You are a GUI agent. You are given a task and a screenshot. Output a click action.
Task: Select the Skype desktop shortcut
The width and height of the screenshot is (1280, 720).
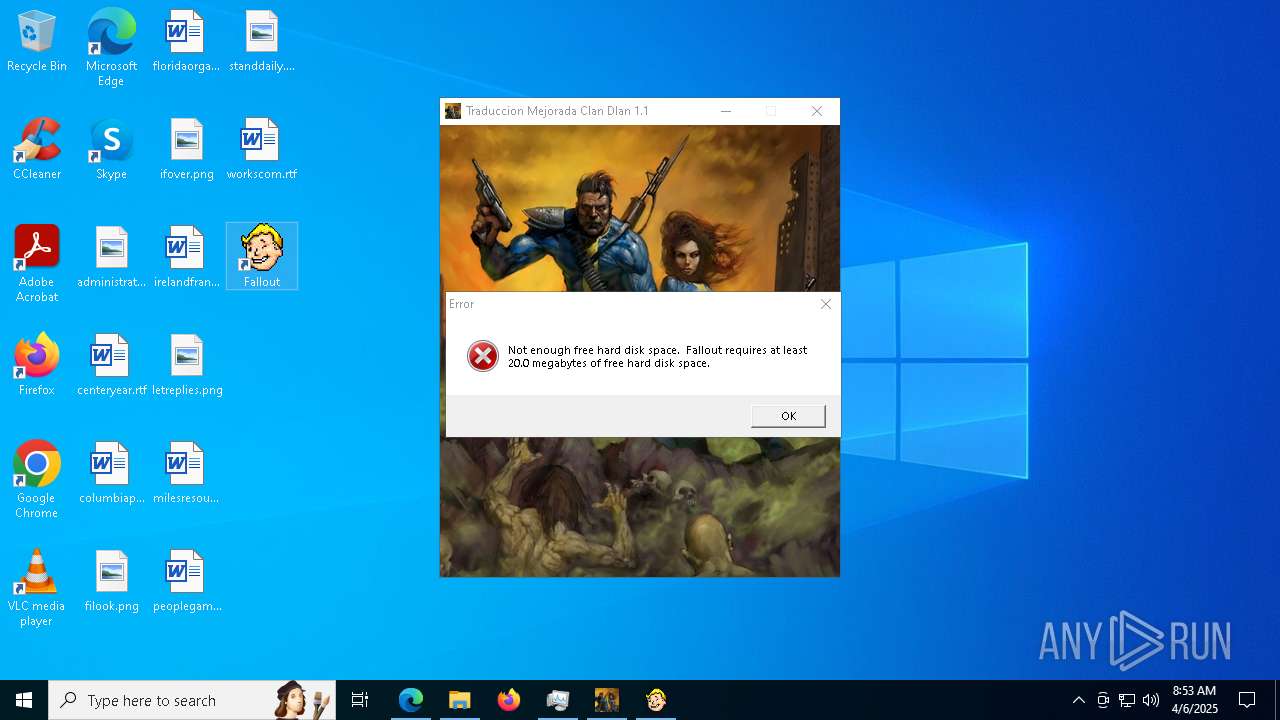pyautogui.click(x=111, y=149)
